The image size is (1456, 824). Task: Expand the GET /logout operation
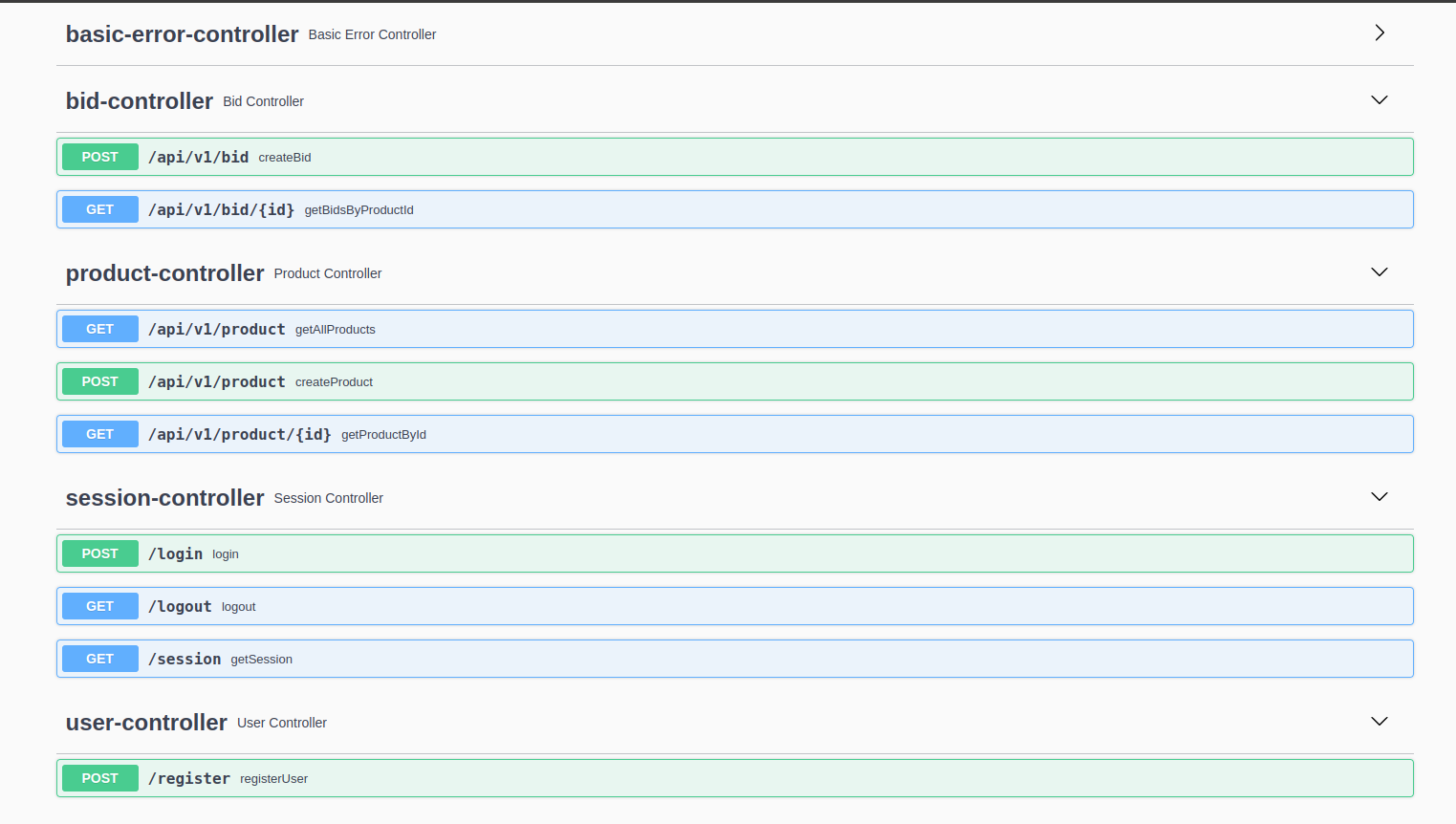pos(734,606)
